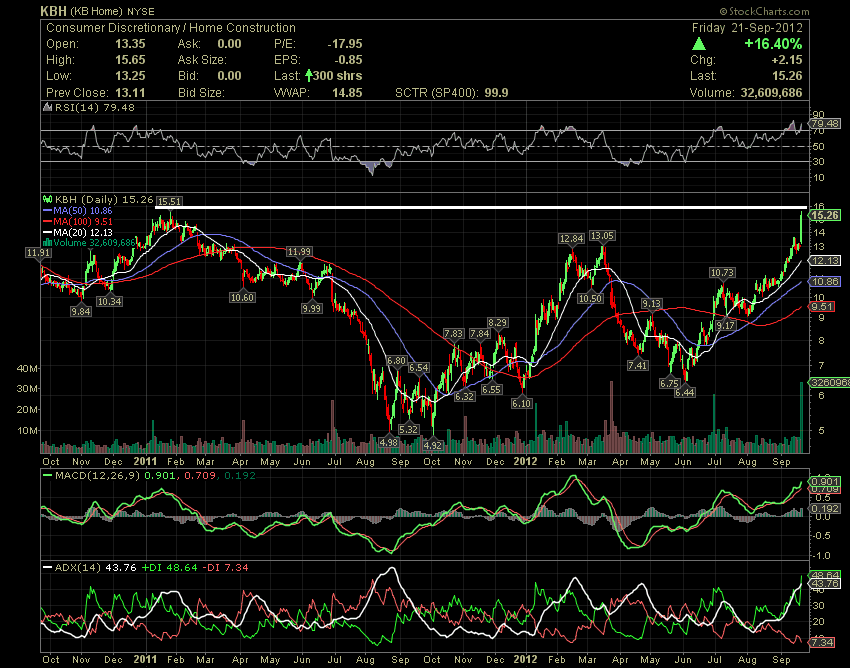The height and width of the screenshot is (668, 850).
Task: Select the Chg value +2.15
Action: point(787,60)
